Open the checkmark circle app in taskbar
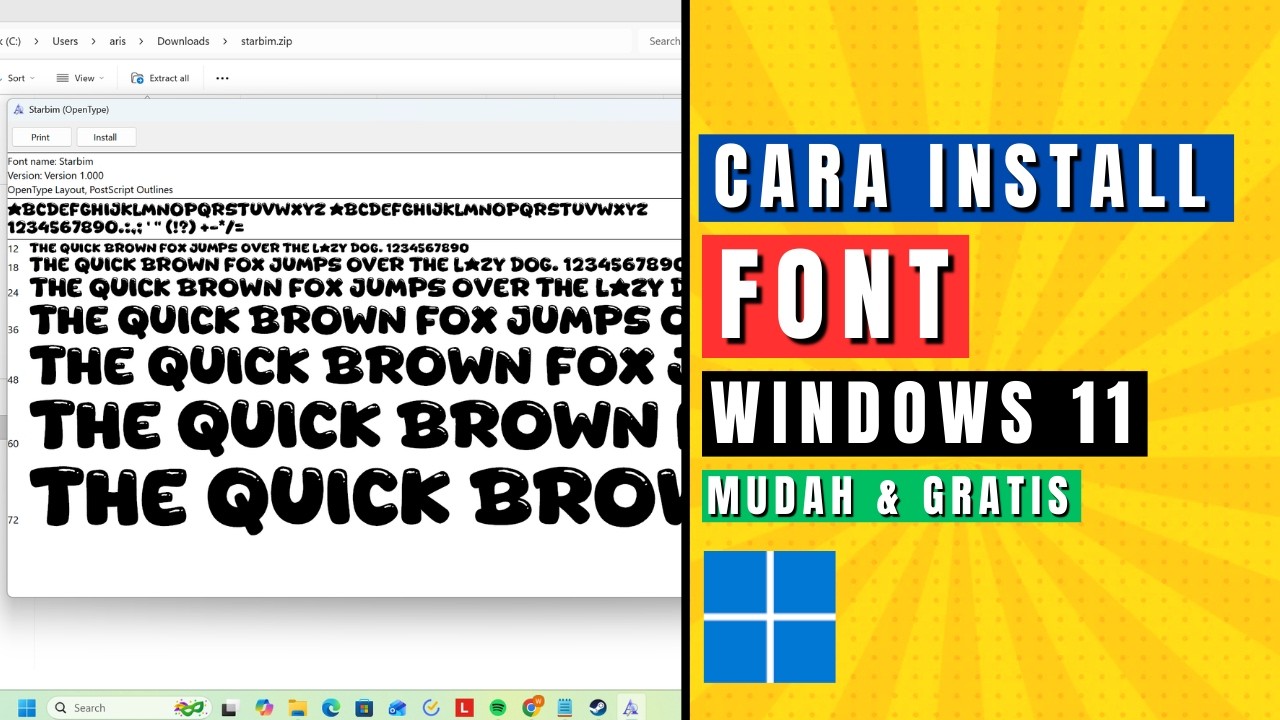 tap(431, 707)
